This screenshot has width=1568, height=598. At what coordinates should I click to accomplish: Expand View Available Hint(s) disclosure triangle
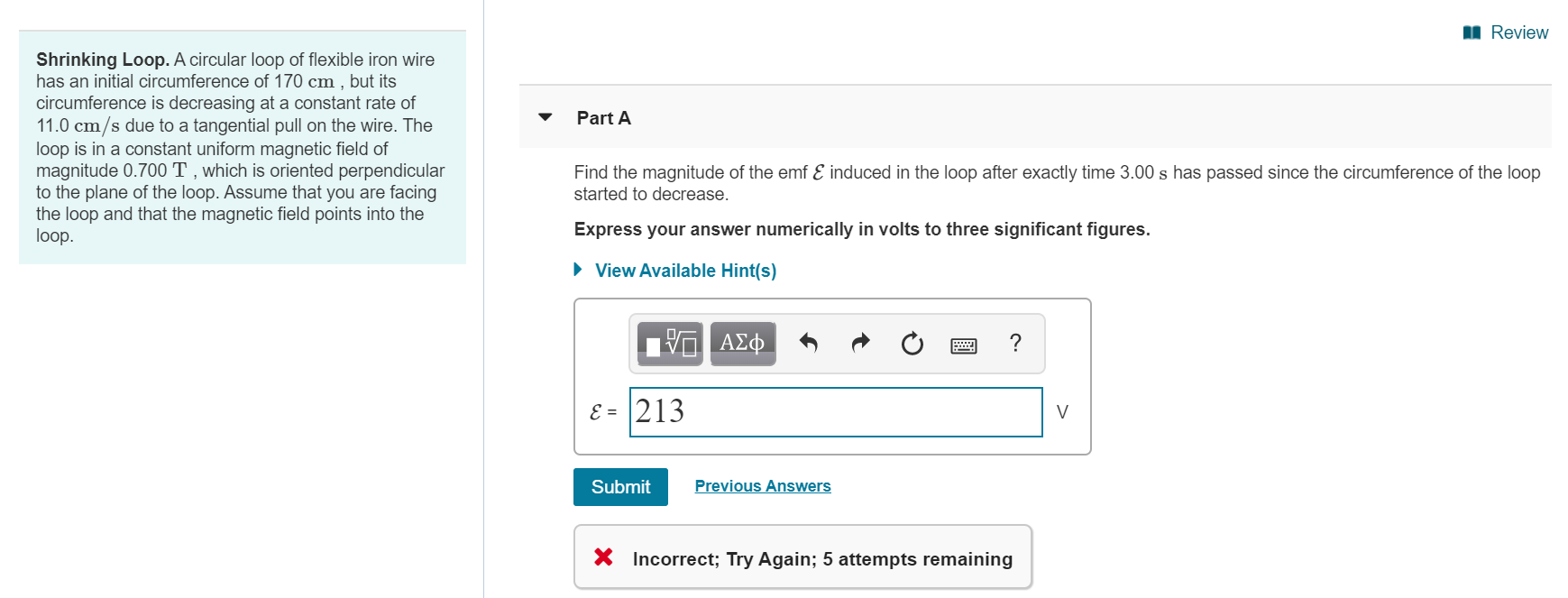[578, 270]
